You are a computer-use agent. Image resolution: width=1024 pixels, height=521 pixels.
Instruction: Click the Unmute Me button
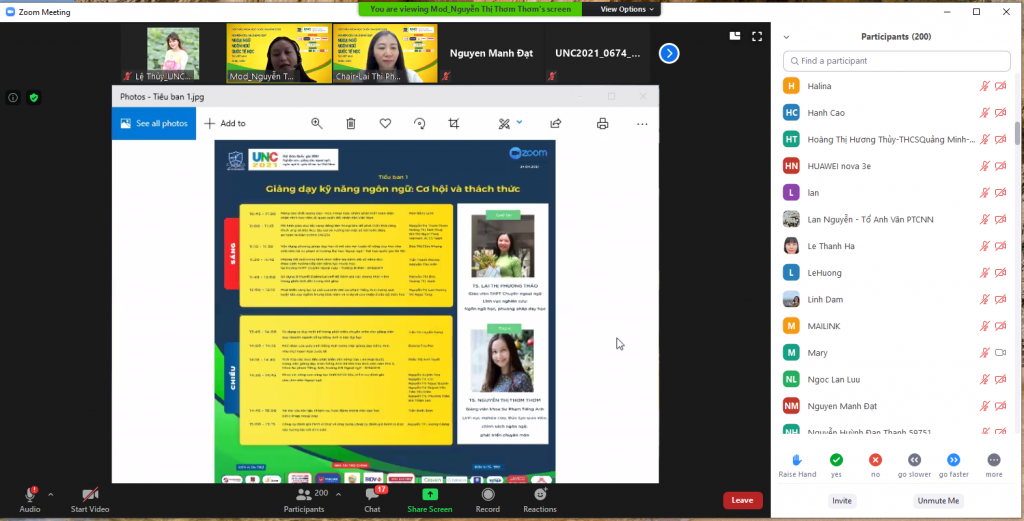(x=938, y=501)
